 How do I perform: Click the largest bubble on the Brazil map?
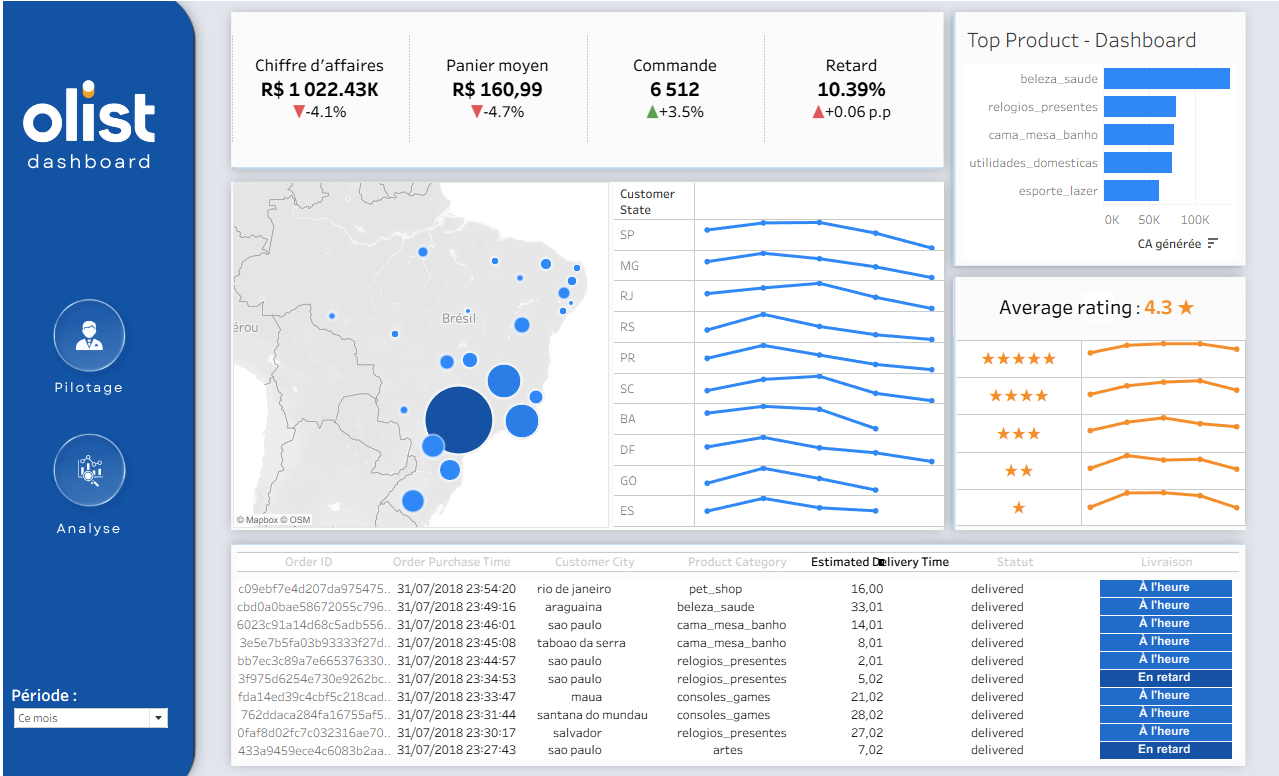click(457, 417)
